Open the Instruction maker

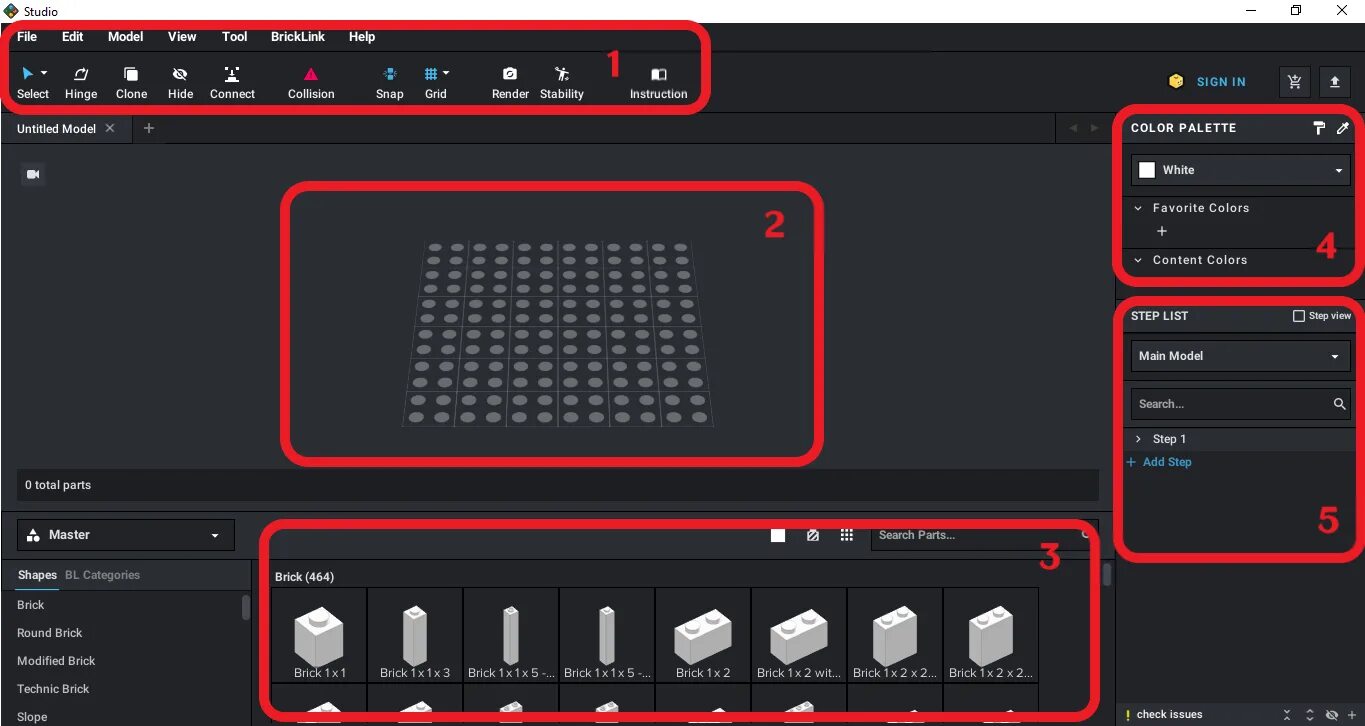coord(658,82)
